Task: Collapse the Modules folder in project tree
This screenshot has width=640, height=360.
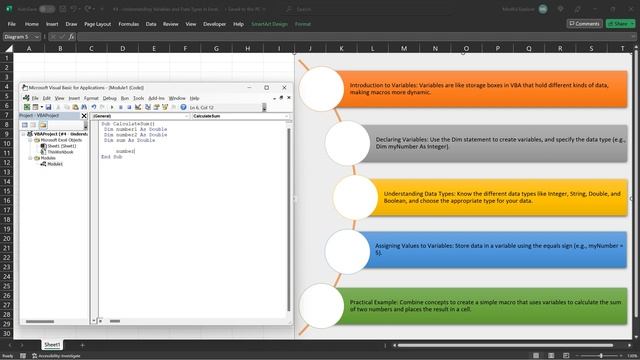Action: click(x=30, y=158)
